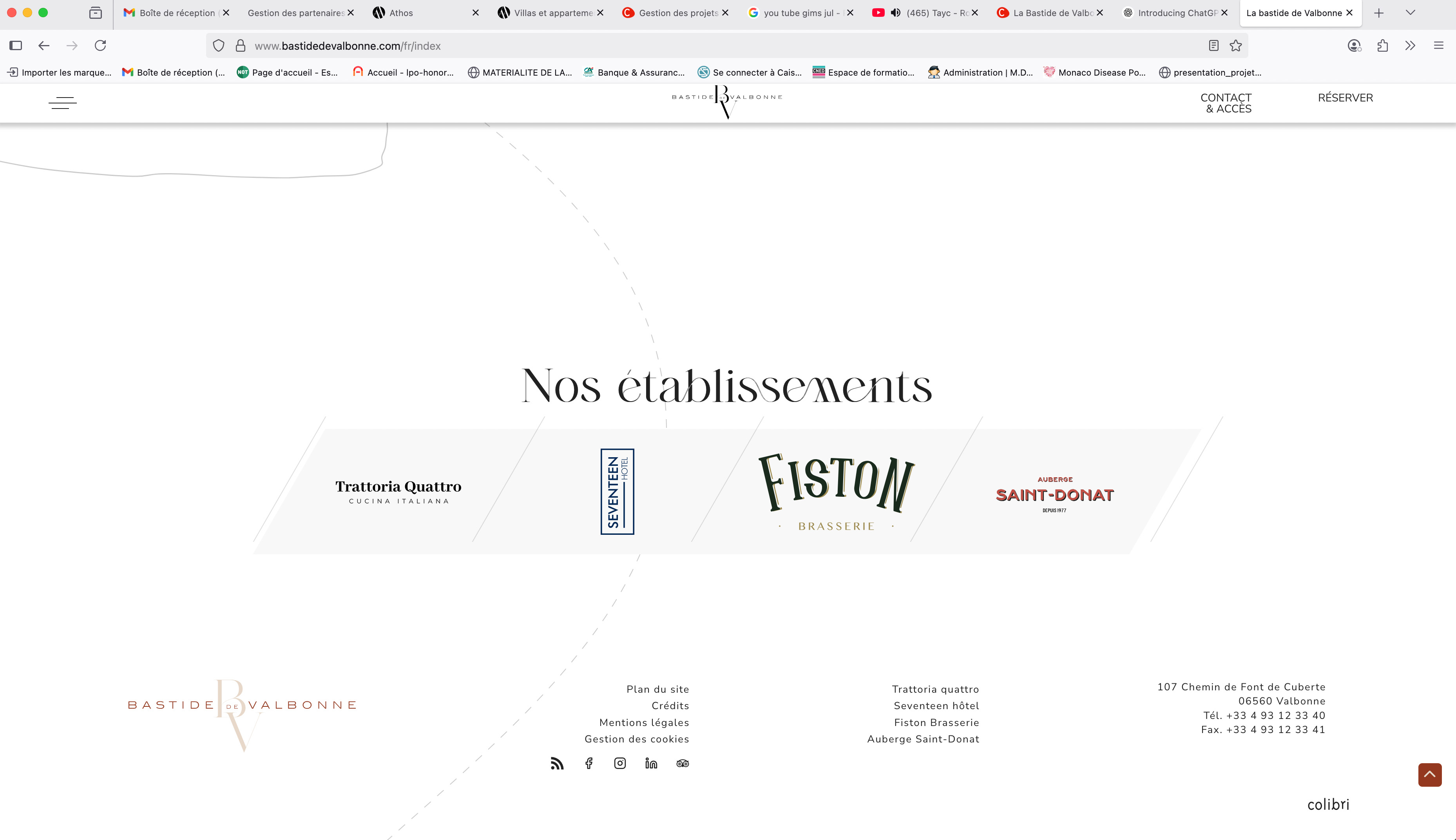Image resolution: width=1456 pixels, height=840 pixels.
Task: Click the tracking protection shield icon
Action: click(x=219, y=45)
